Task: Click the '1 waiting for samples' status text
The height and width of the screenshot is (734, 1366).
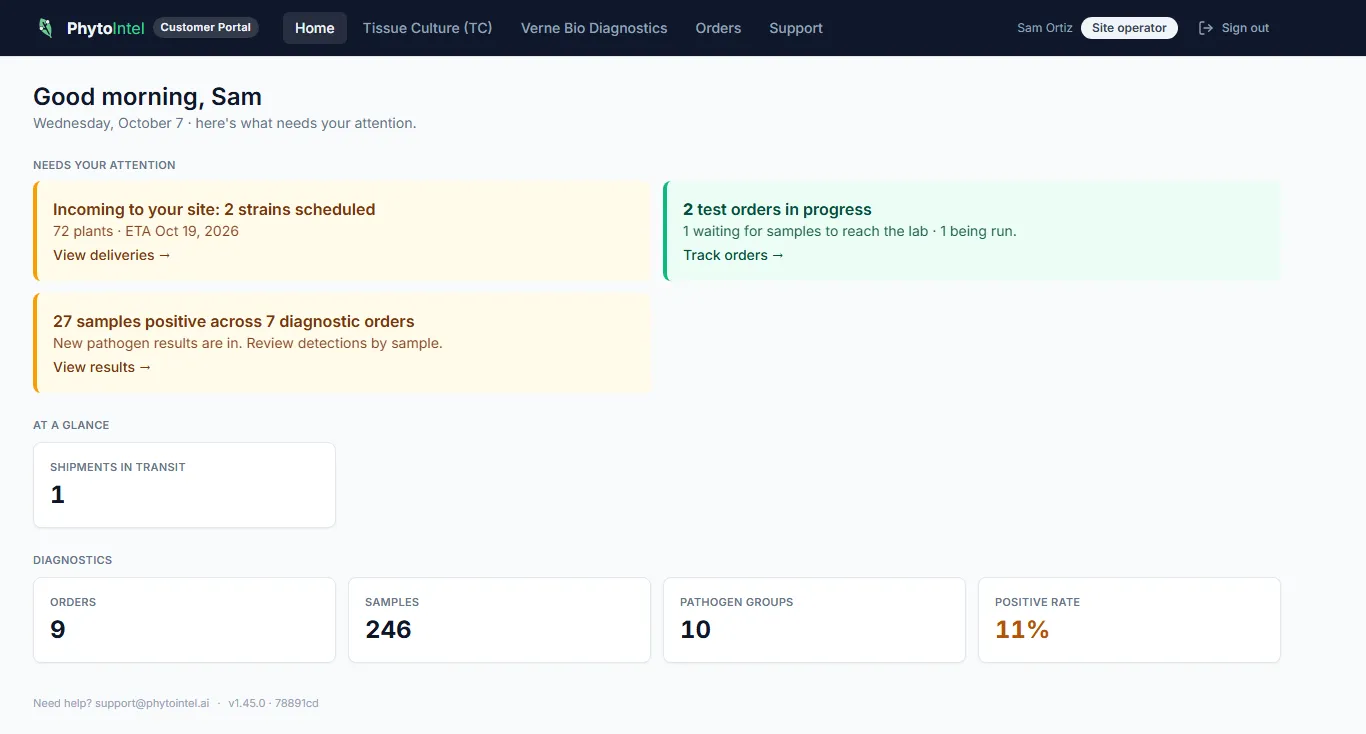Action: click(x=850, y=231)
